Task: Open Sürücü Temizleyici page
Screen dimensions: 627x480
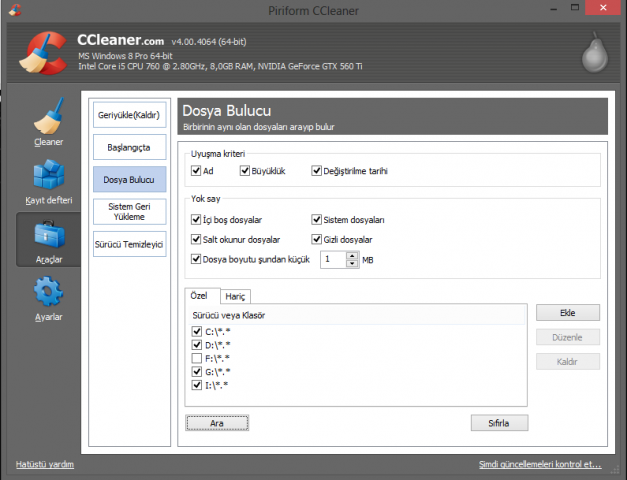Action: 129,244
